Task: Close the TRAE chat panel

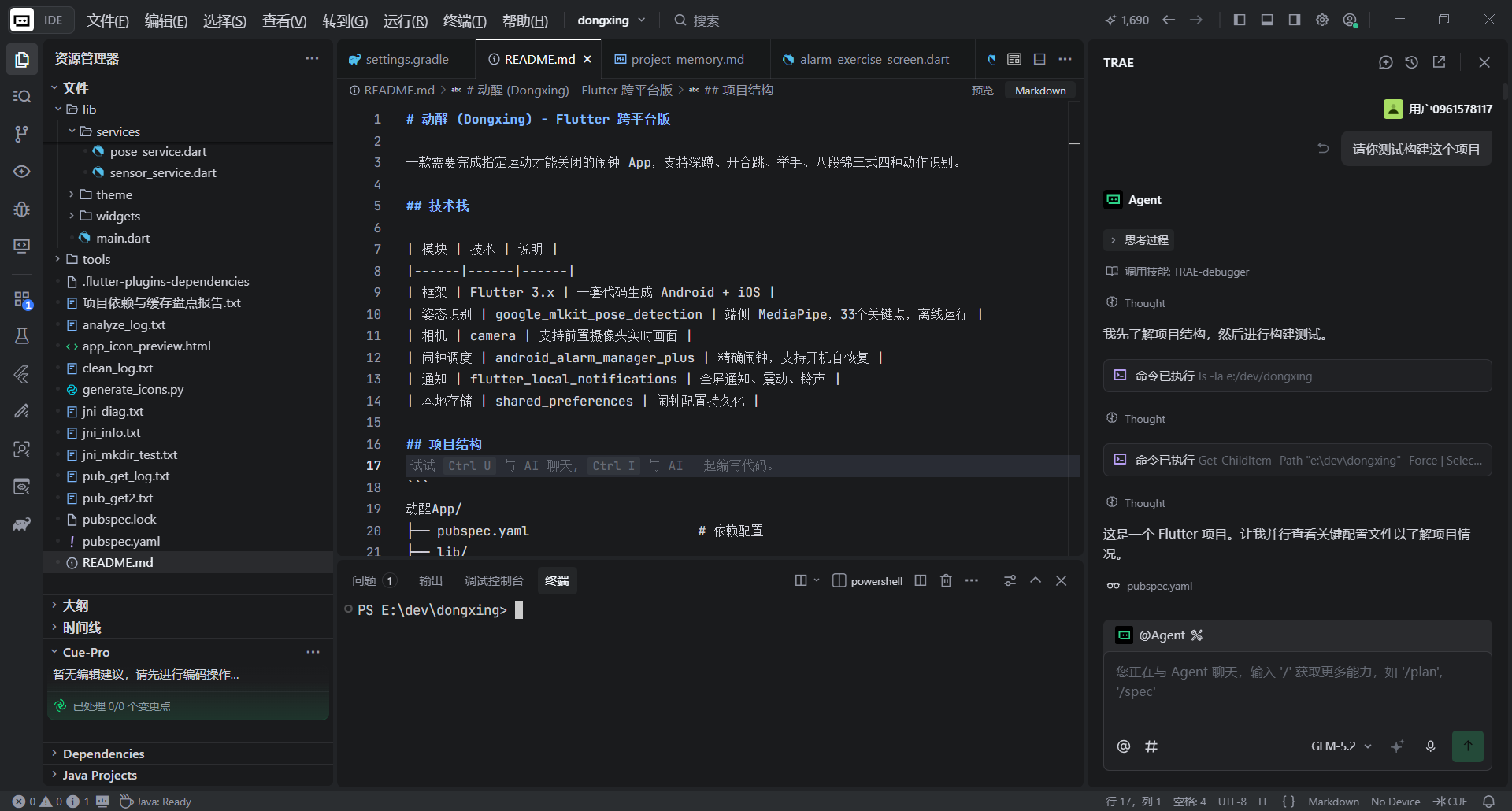Action: (1484, 62)
